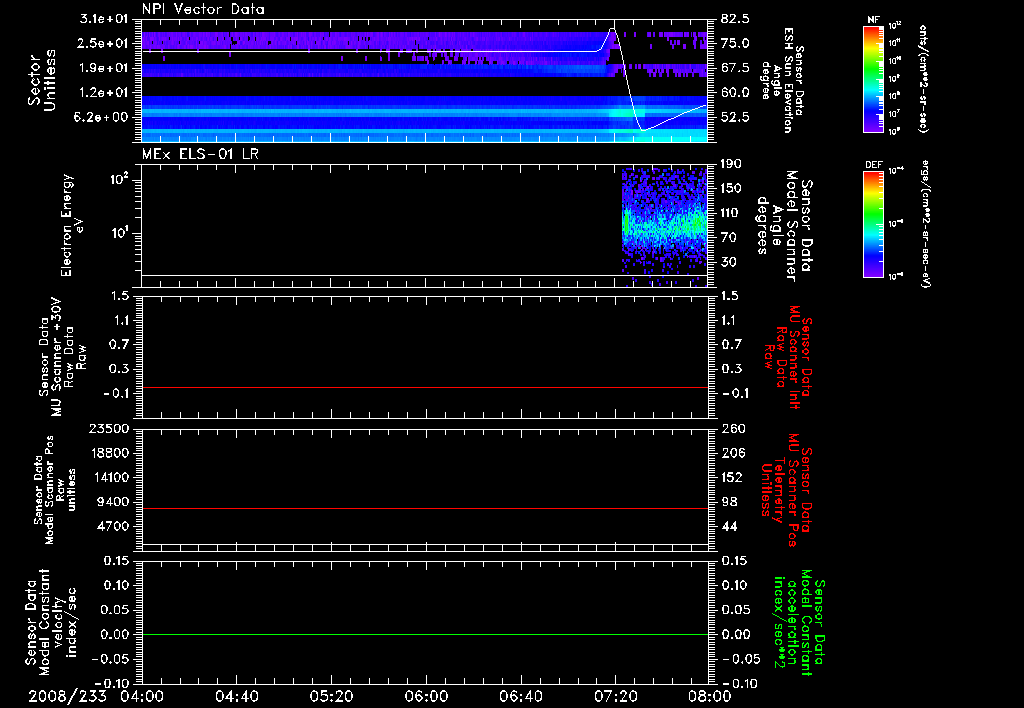Click the 70 scanner angle tick label

pos(729,238)
